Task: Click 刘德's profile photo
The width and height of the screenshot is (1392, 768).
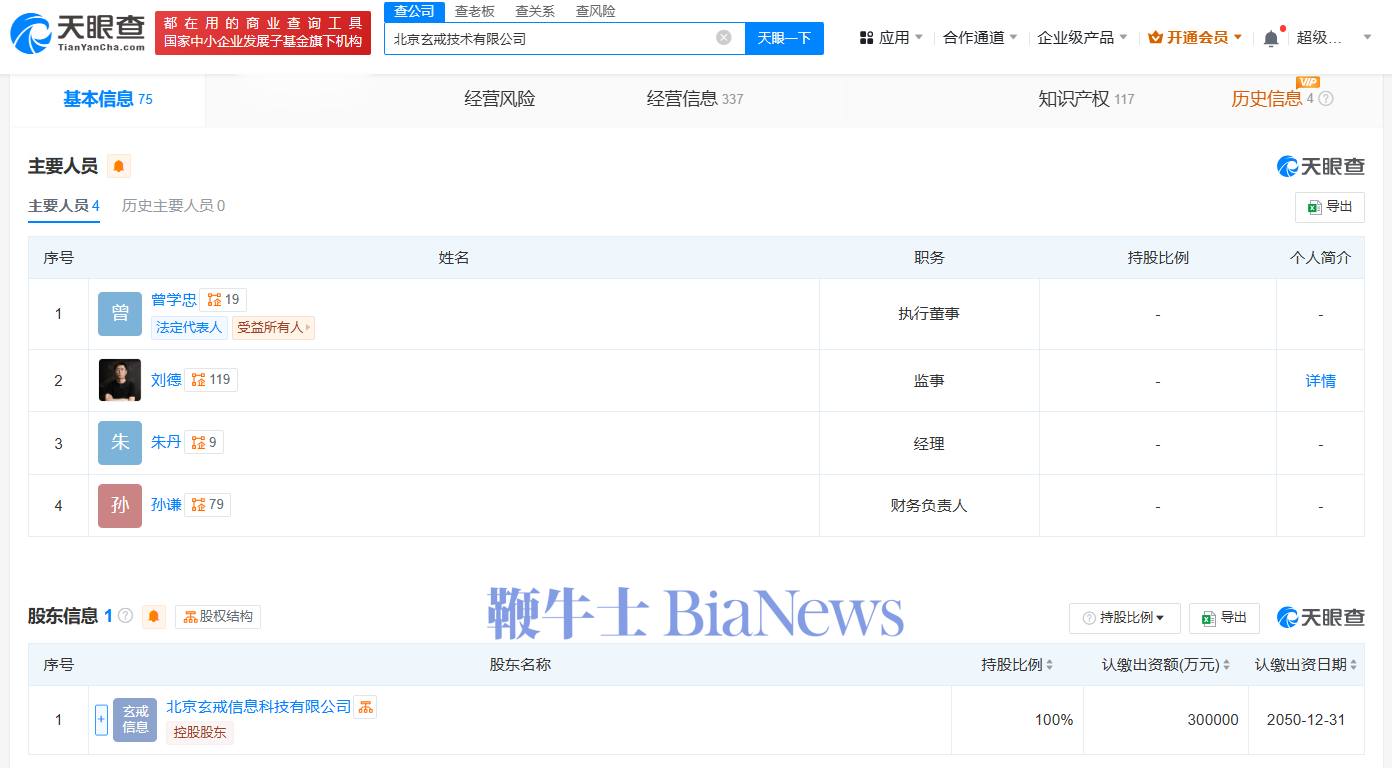Action: point(120,380)
